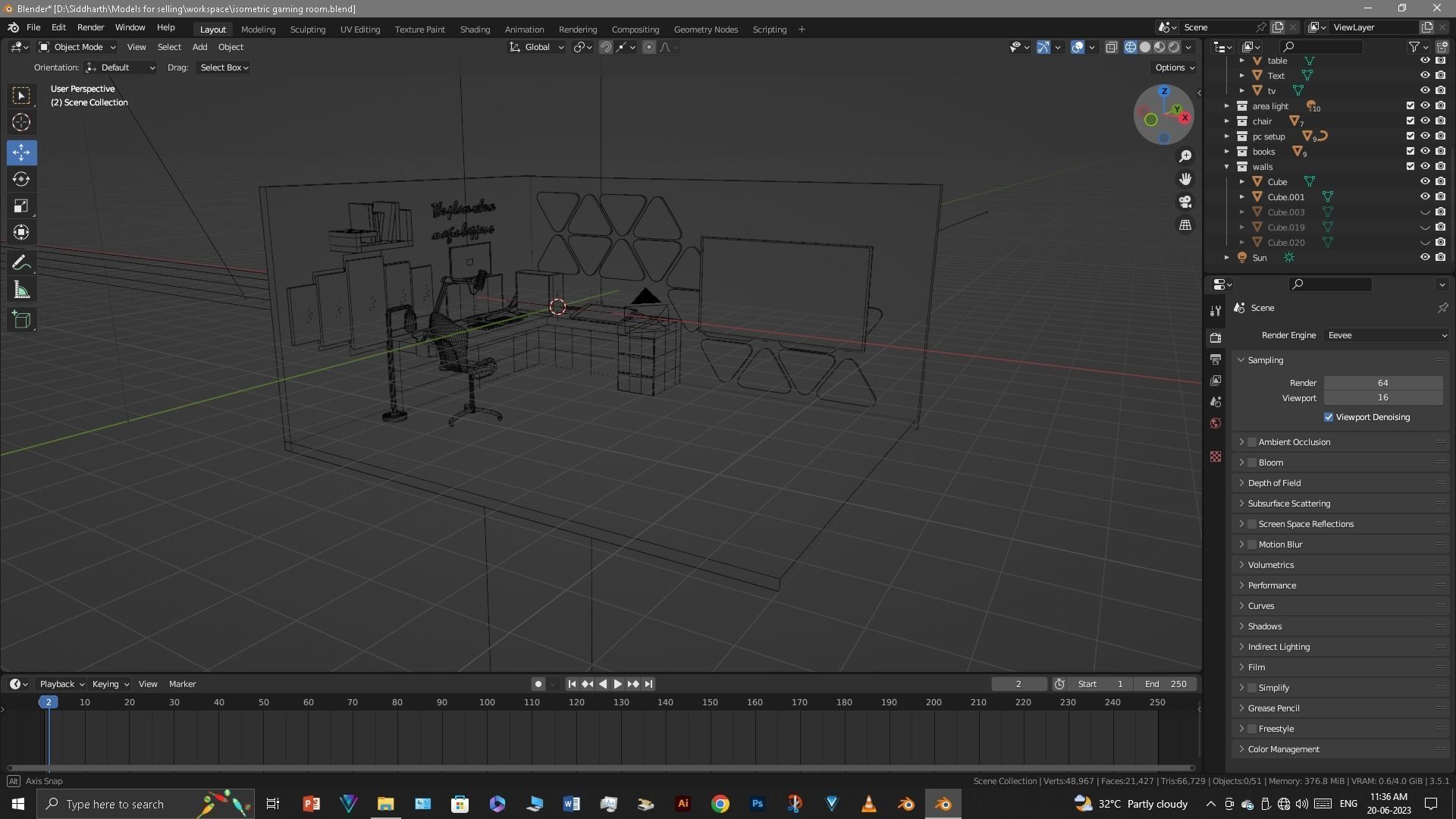Jump to the timeline end frame button

648,684
